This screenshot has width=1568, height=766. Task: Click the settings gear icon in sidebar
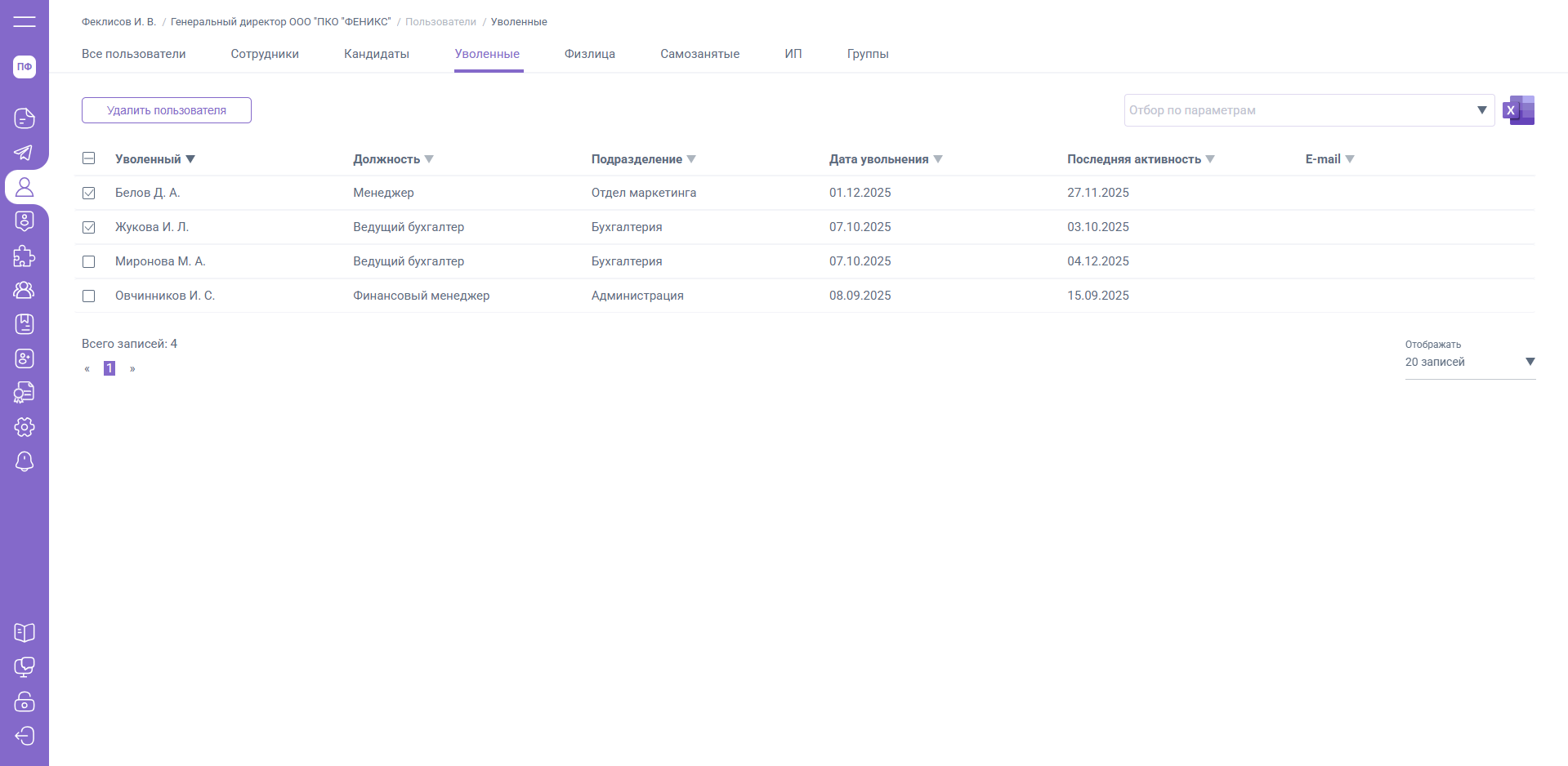coord(25,427)
